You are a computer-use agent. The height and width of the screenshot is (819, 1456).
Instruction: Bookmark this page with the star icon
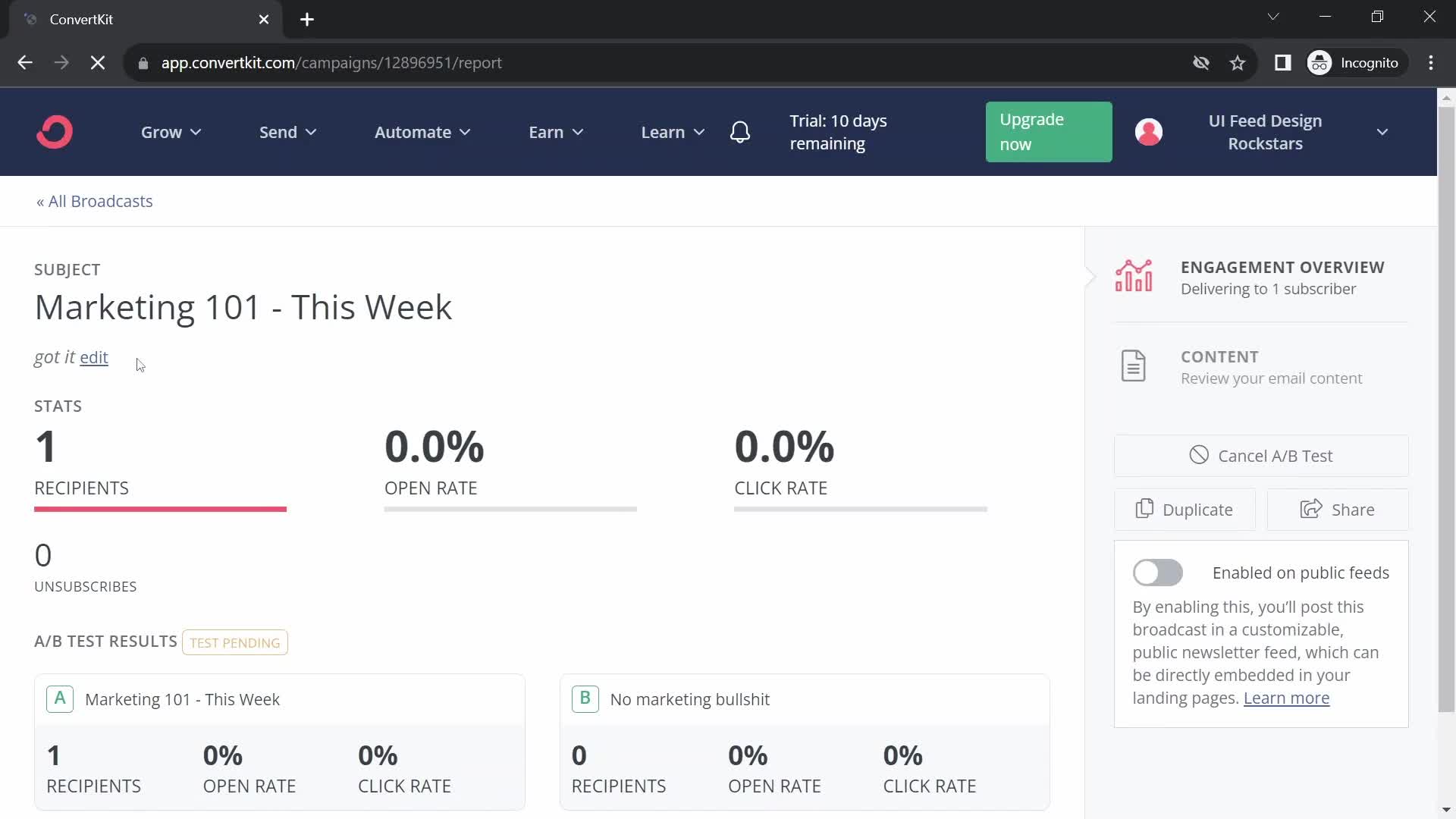pos(1238,63)
